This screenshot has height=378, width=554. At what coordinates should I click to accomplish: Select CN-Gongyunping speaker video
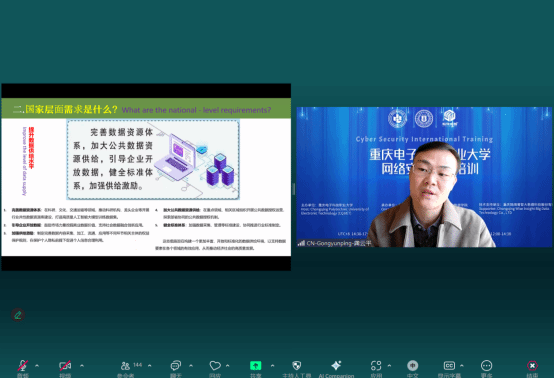point(424,177)
